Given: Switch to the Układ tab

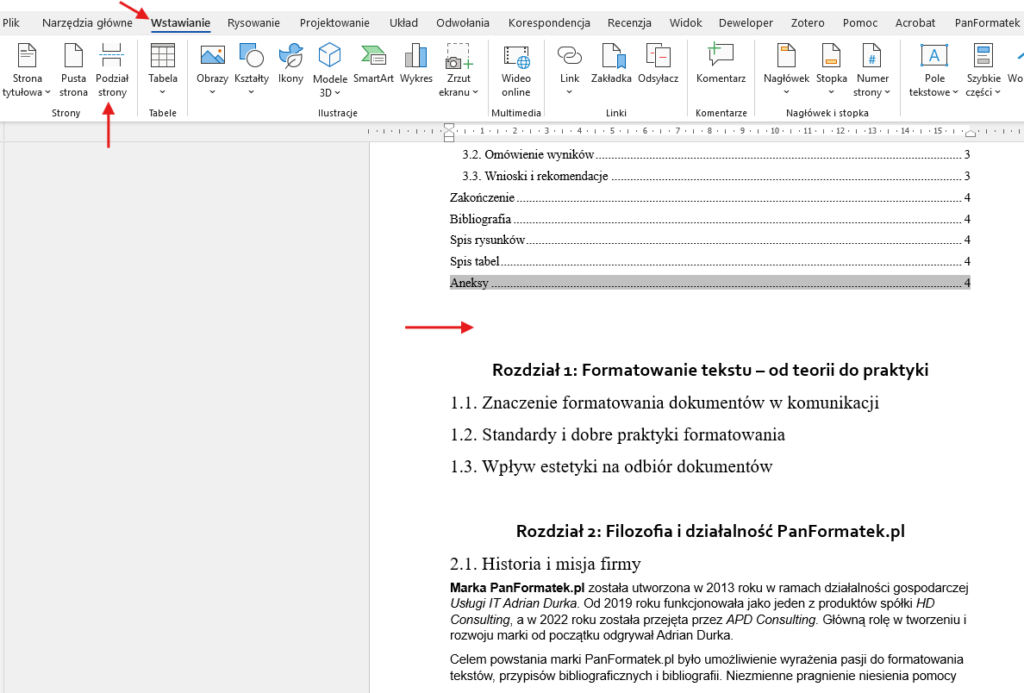Looking at the screenshot, I should (404, 23).
